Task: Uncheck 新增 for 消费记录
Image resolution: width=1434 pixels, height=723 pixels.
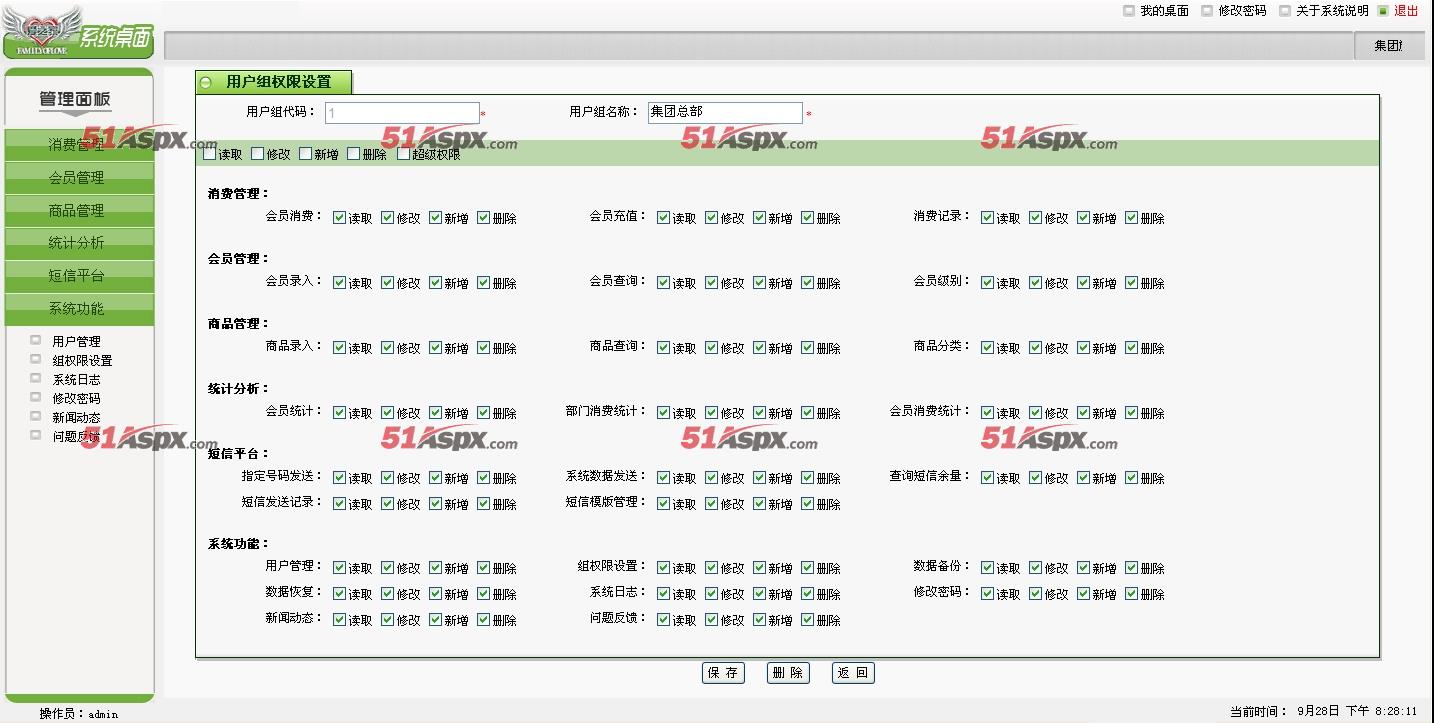Action: point(1084,217)
